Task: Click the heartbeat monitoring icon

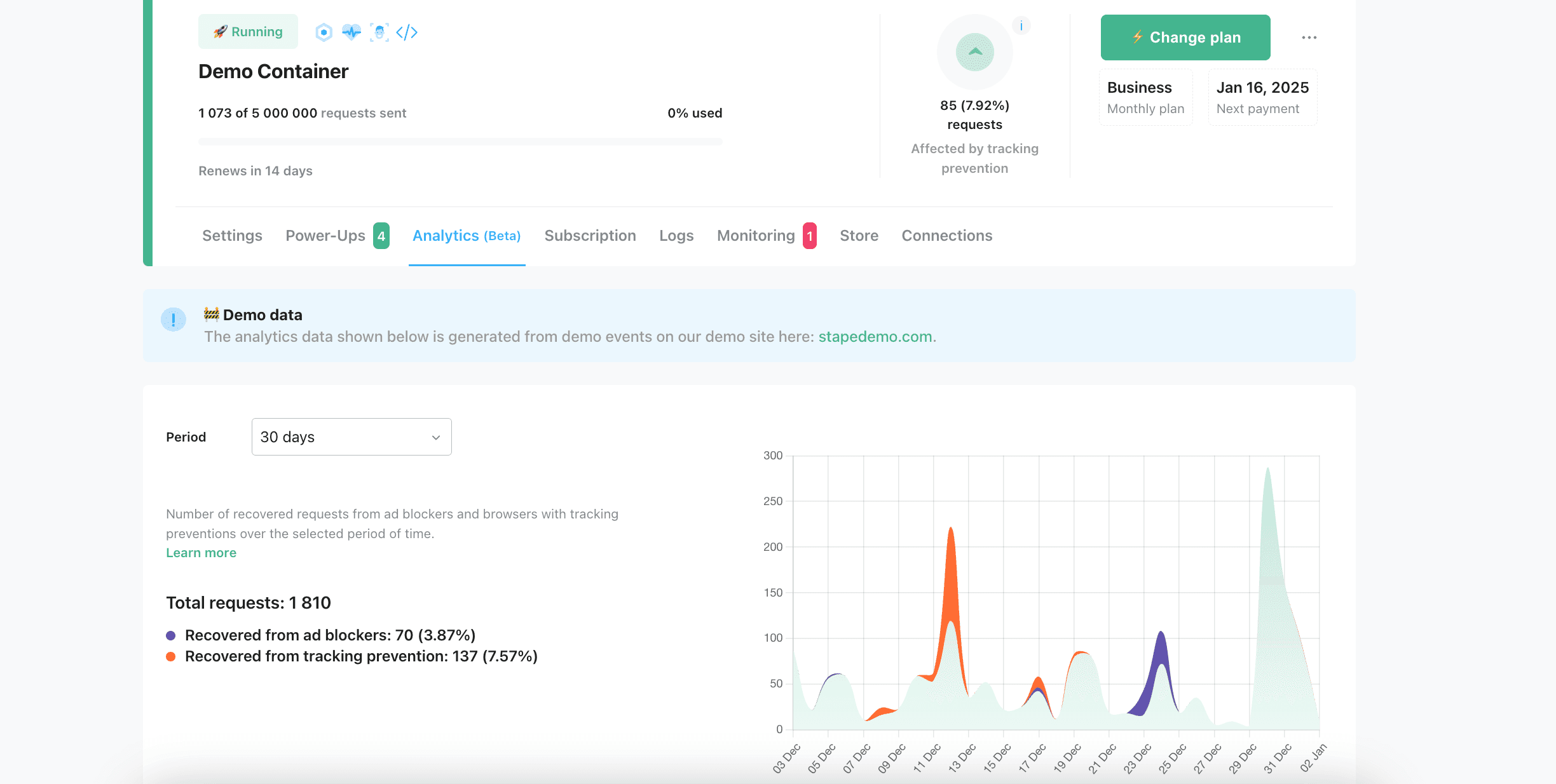Action: tap(351, 32)
